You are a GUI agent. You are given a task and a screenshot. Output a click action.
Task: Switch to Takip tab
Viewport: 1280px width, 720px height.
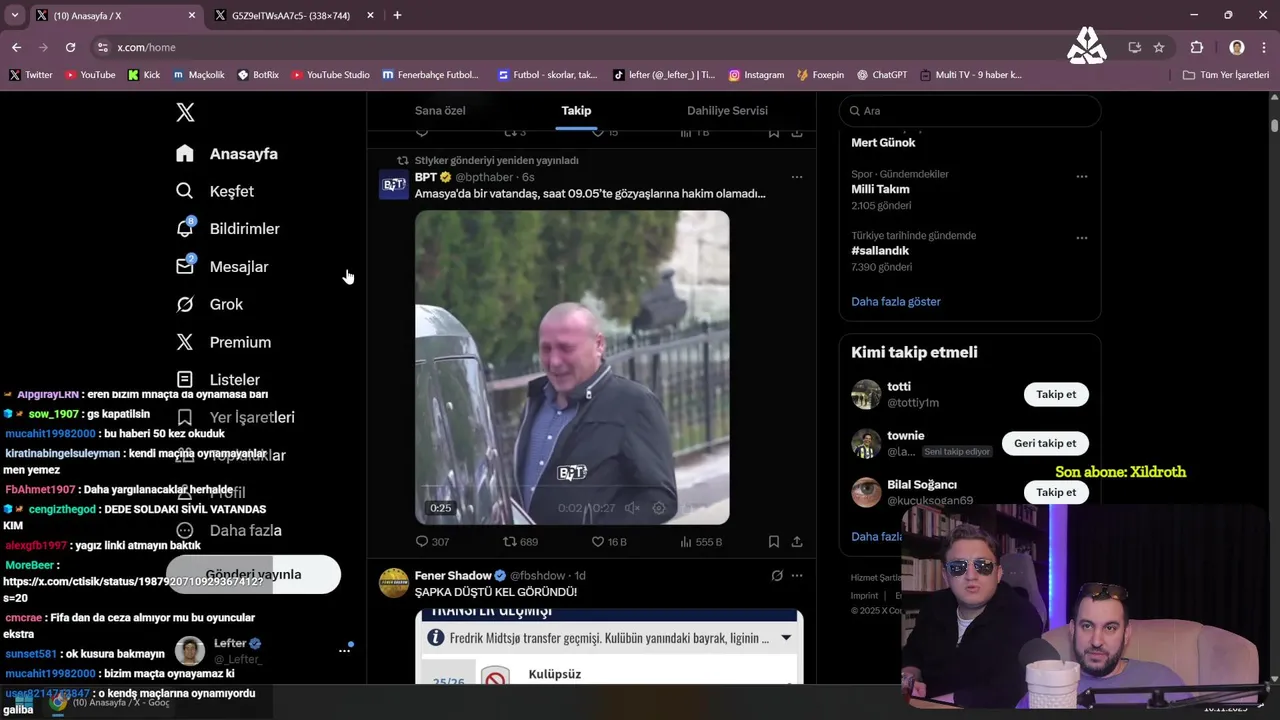(576, 111)
